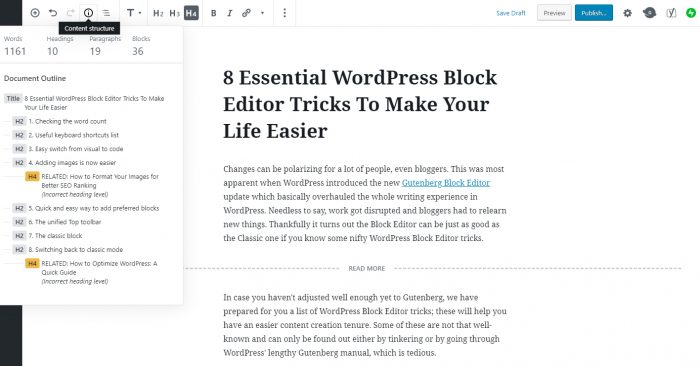Go to outline item 5. Quick and easy way to add preferred blocks

point(86,208)
